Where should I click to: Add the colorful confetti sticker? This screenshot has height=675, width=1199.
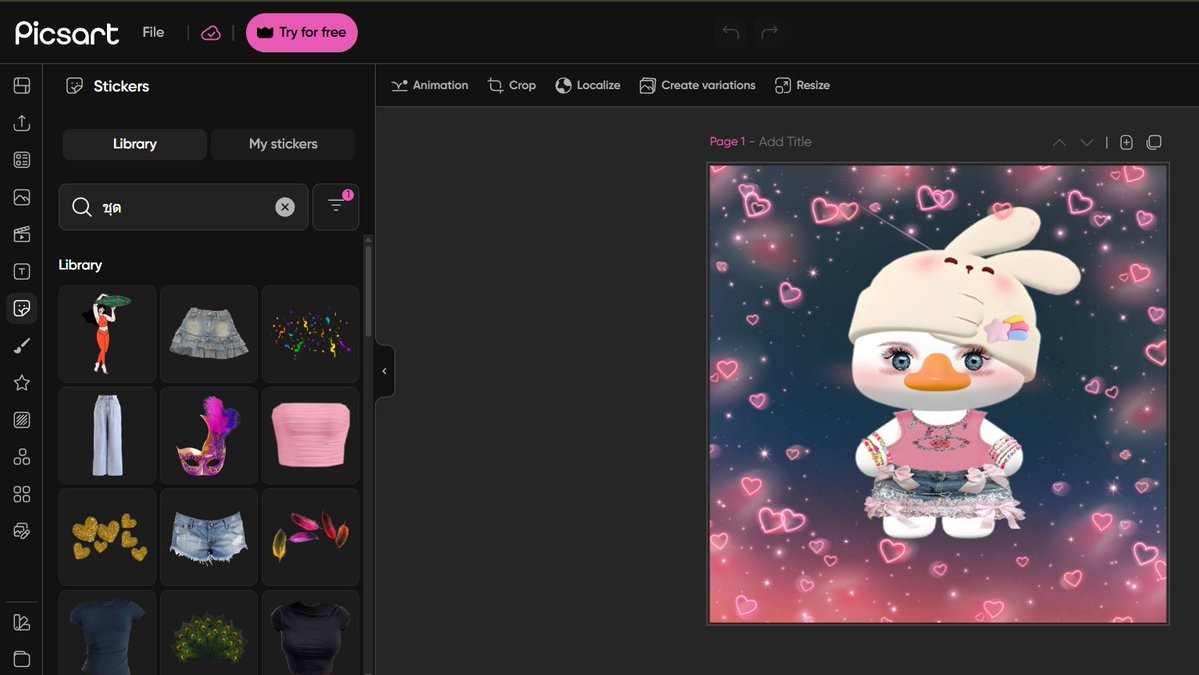310,334
